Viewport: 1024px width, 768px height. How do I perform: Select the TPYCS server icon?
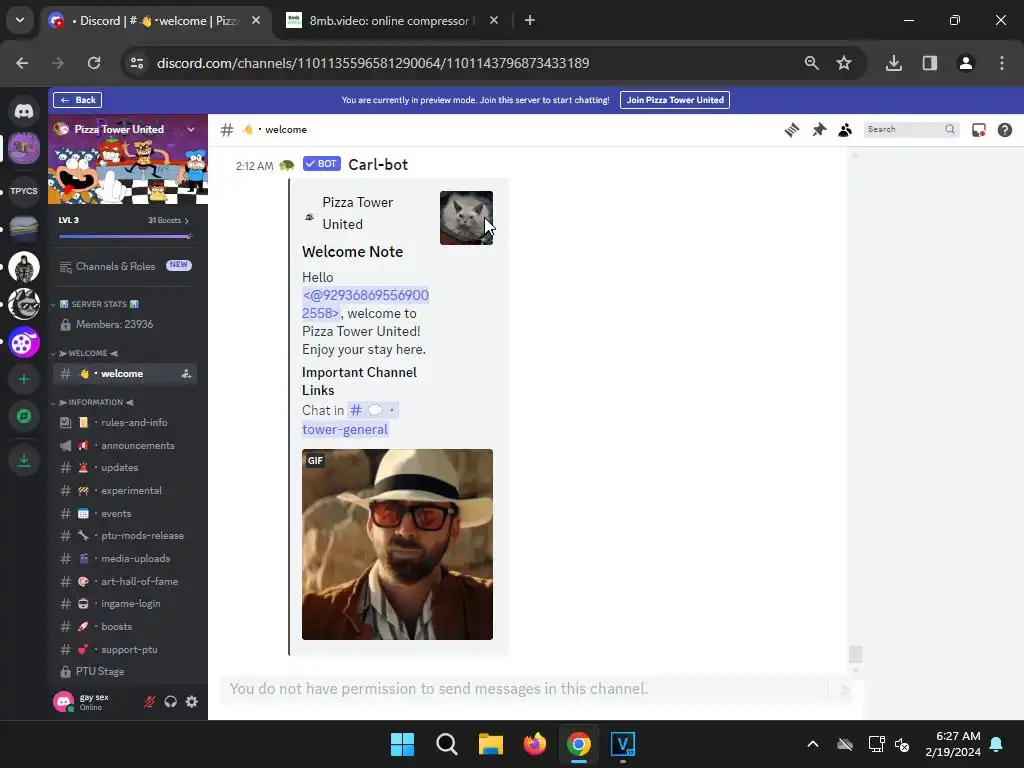click(x=24, y=191)
